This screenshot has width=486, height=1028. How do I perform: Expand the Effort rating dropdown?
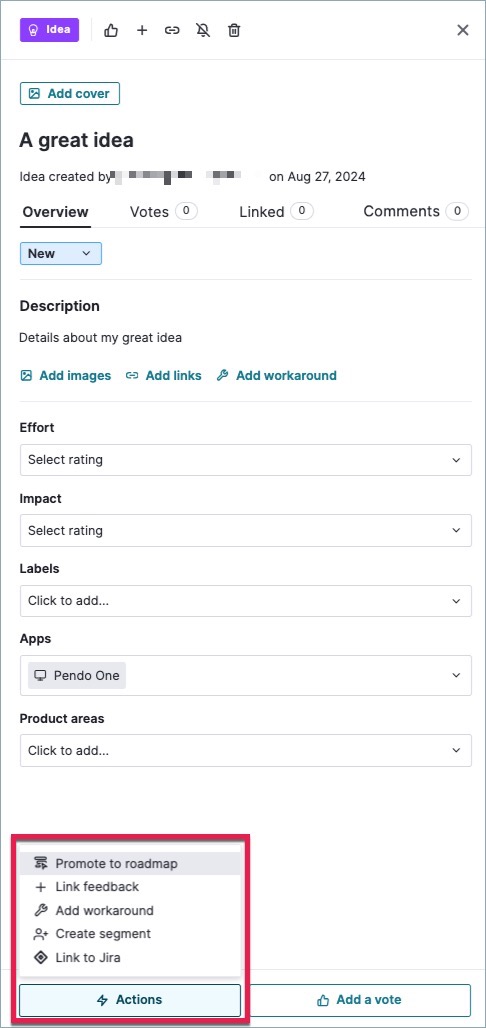pyautogui.click(x=246, y=460)
